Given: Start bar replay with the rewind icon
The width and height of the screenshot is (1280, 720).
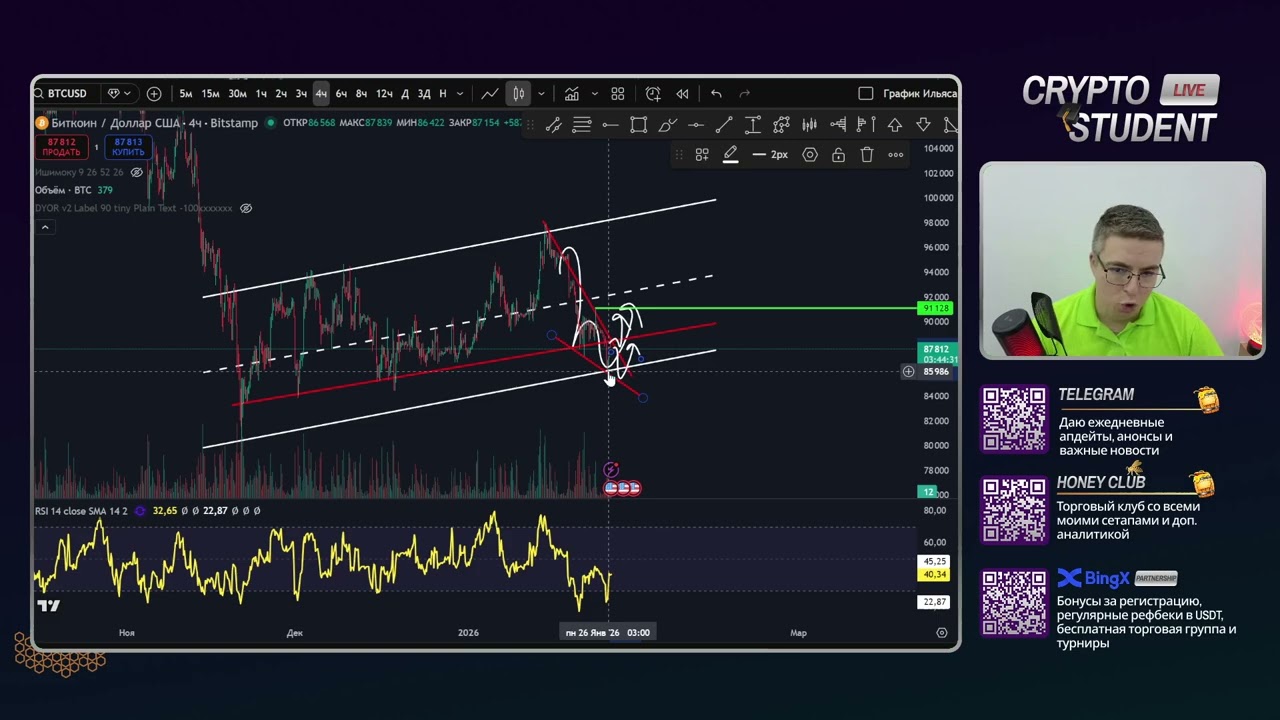Looking at the screenshot, I should 682,93.
